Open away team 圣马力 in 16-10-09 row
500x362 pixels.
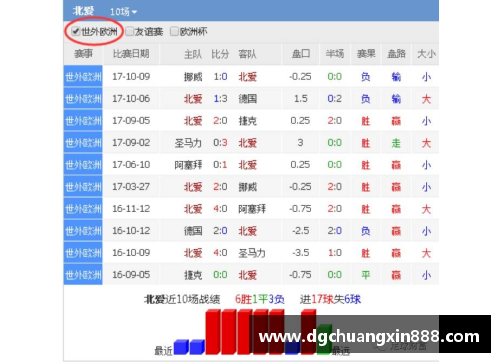coord(252,253)
